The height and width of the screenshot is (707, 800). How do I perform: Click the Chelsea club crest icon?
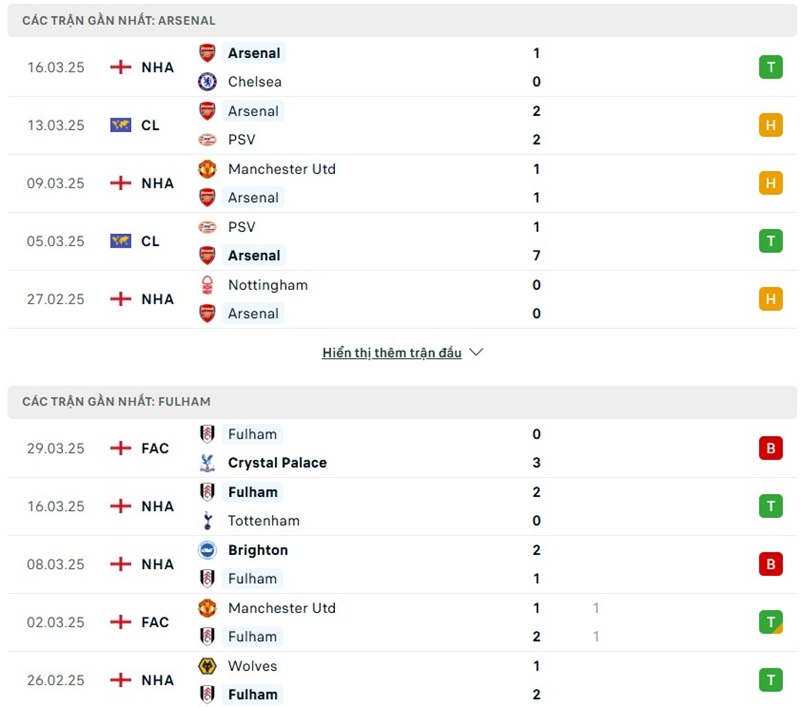pos(207,82)
